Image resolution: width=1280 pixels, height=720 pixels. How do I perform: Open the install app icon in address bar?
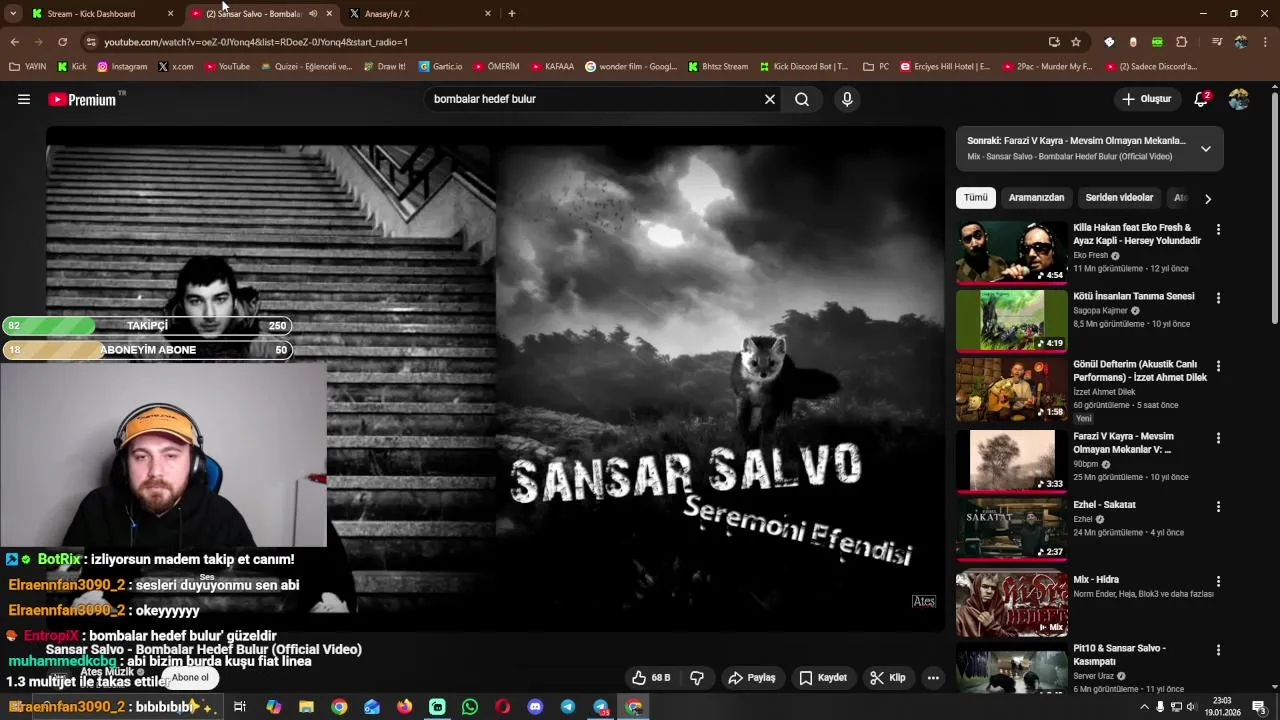tap(1054, 42)
